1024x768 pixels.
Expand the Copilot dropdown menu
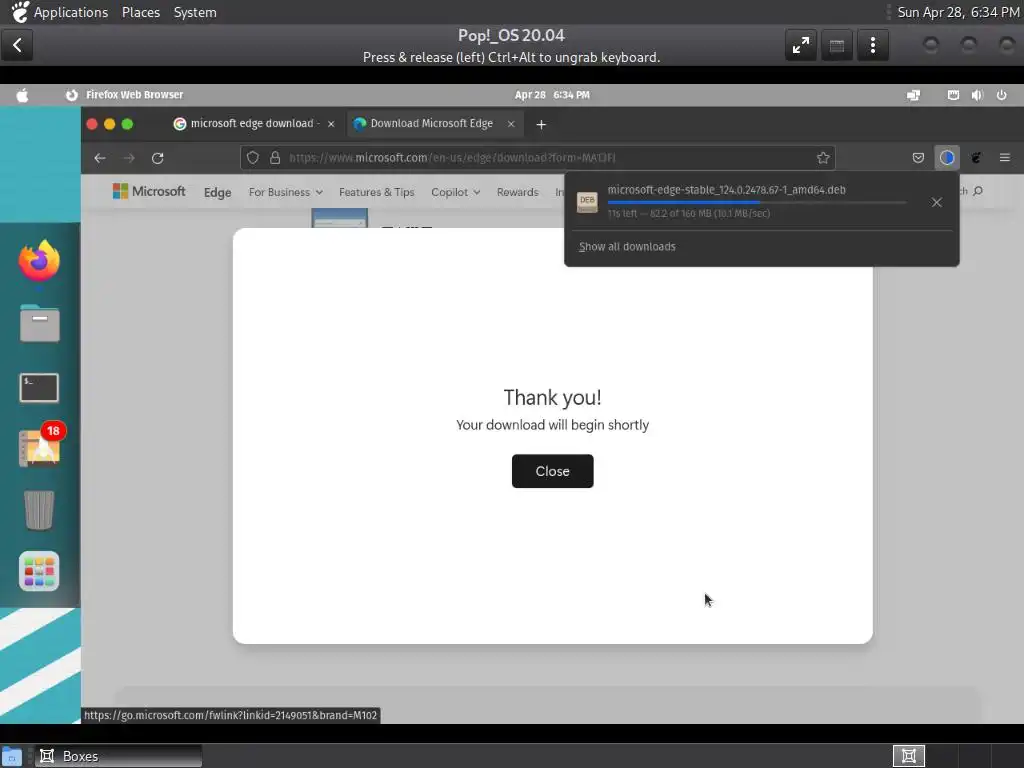pyautogui.click(x=455, y=192)
